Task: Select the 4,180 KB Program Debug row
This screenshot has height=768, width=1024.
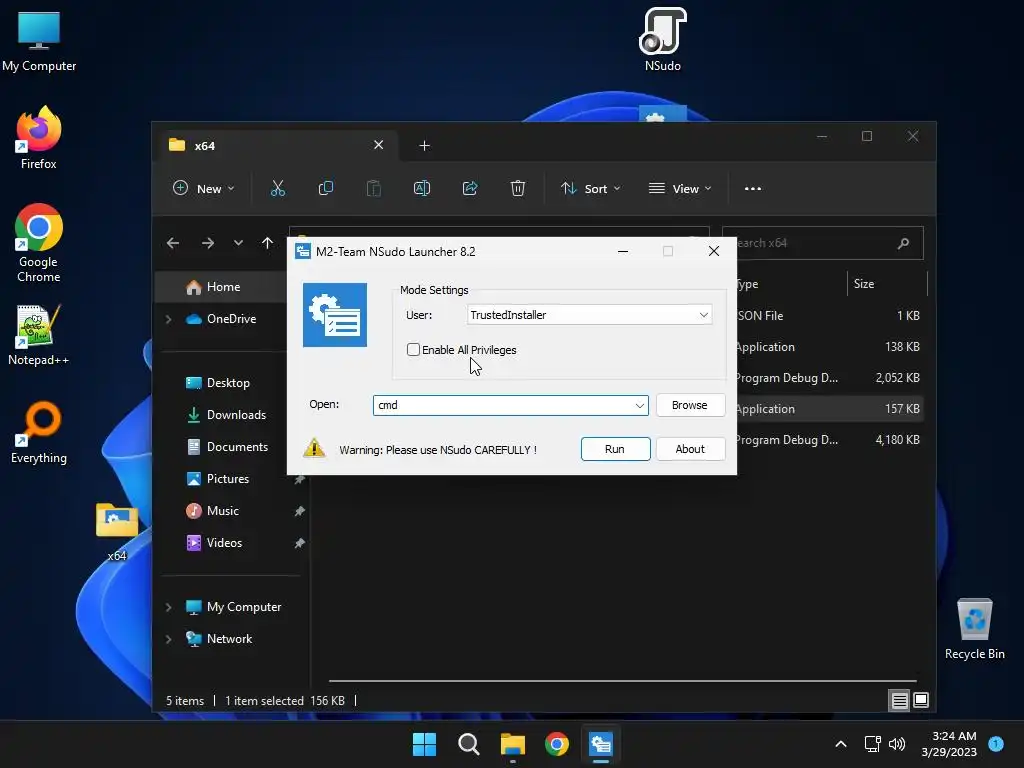Action: pos(829,440)
